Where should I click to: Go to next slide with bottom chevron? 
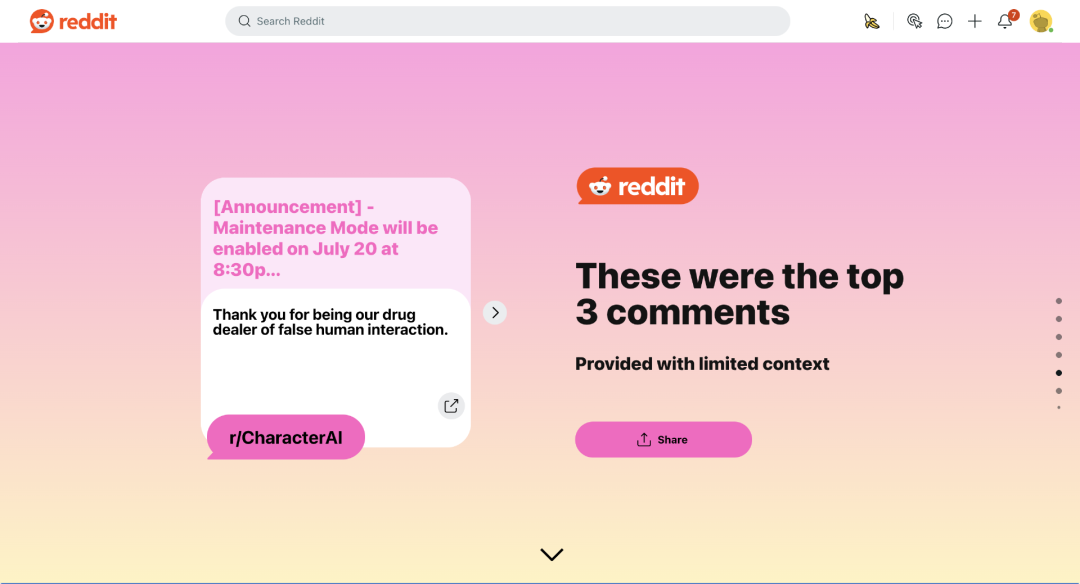coord(552,554)
